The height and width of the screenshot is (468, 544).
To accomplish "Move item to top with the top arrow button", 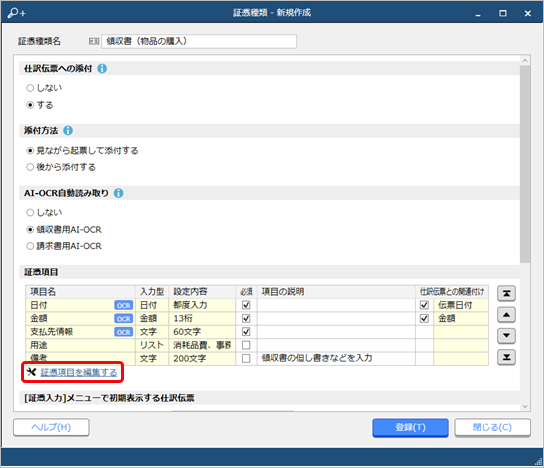I will click(x=506, y=293).
